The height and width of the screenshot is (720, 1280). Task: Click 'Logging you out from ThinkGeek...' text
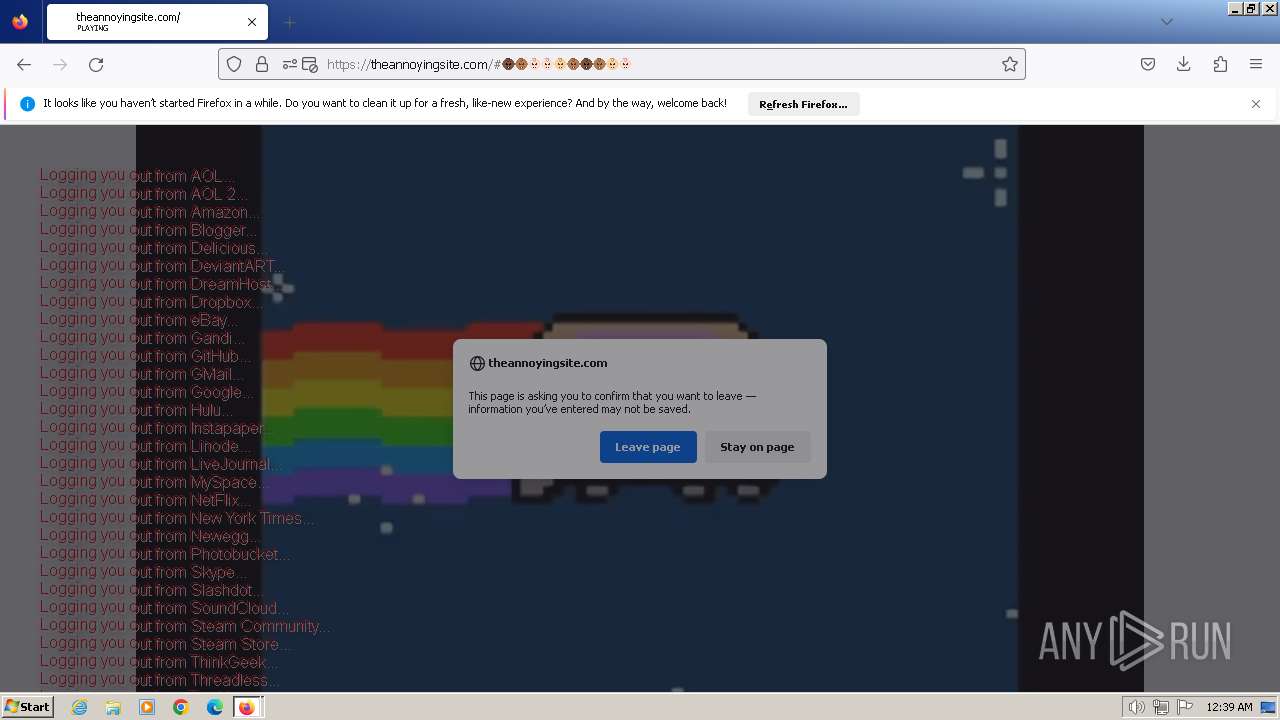click(x=160, y=661)
